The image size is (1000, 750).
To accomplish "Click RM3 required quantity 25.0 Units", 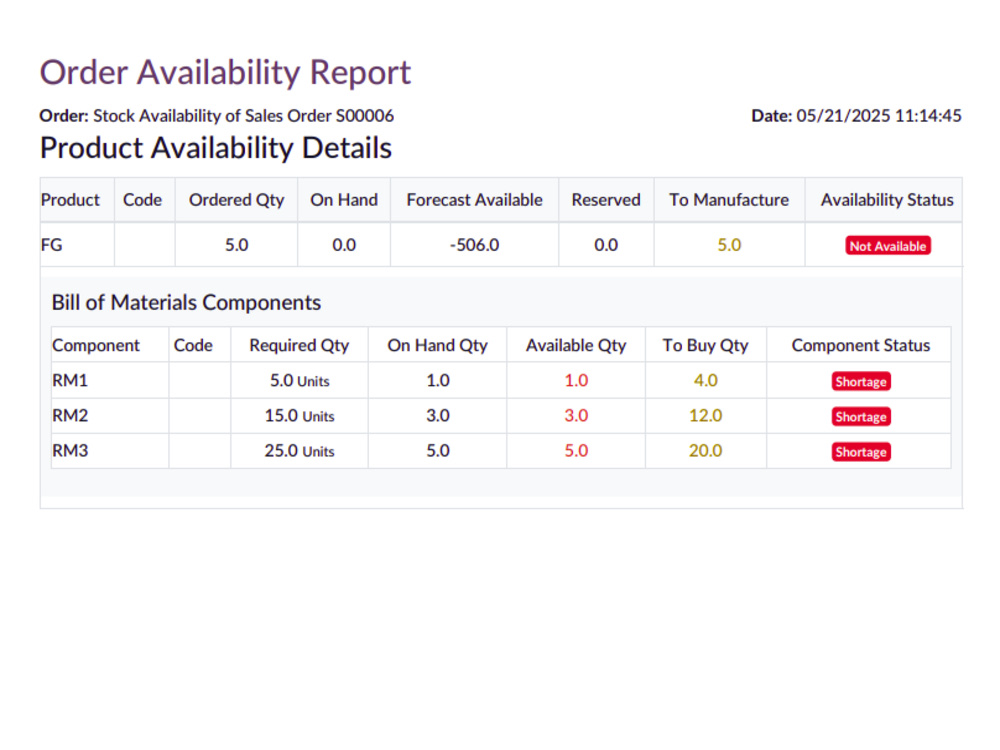I will pyautogui.click(x=300, y=452).
